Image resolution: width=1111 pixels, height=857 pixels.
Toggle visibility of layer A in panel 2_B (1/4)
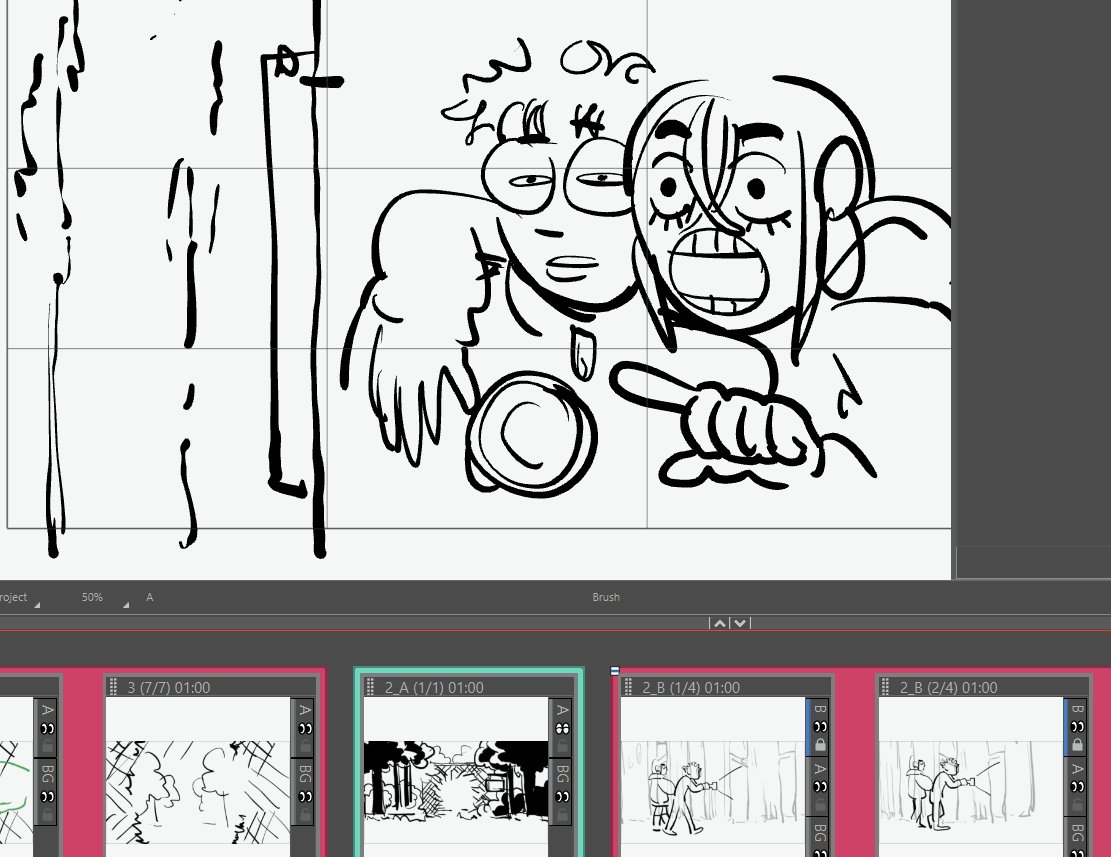pyautogui.click(x=820, y=787)
